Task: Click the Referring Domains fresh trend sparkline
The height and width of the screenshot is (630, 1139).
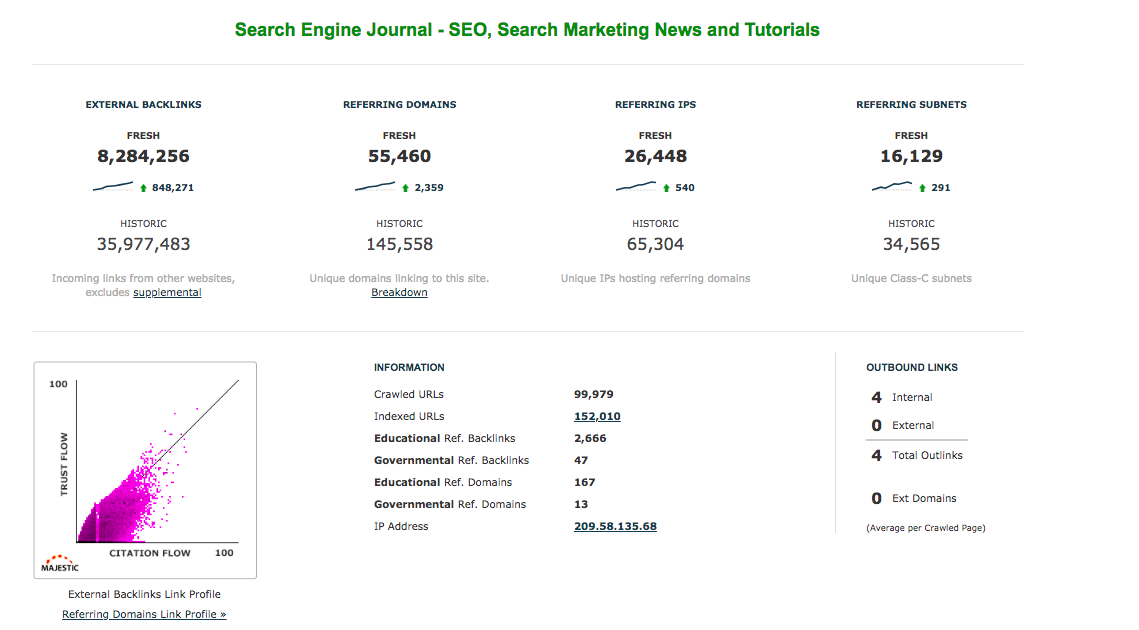Action: 375,187
